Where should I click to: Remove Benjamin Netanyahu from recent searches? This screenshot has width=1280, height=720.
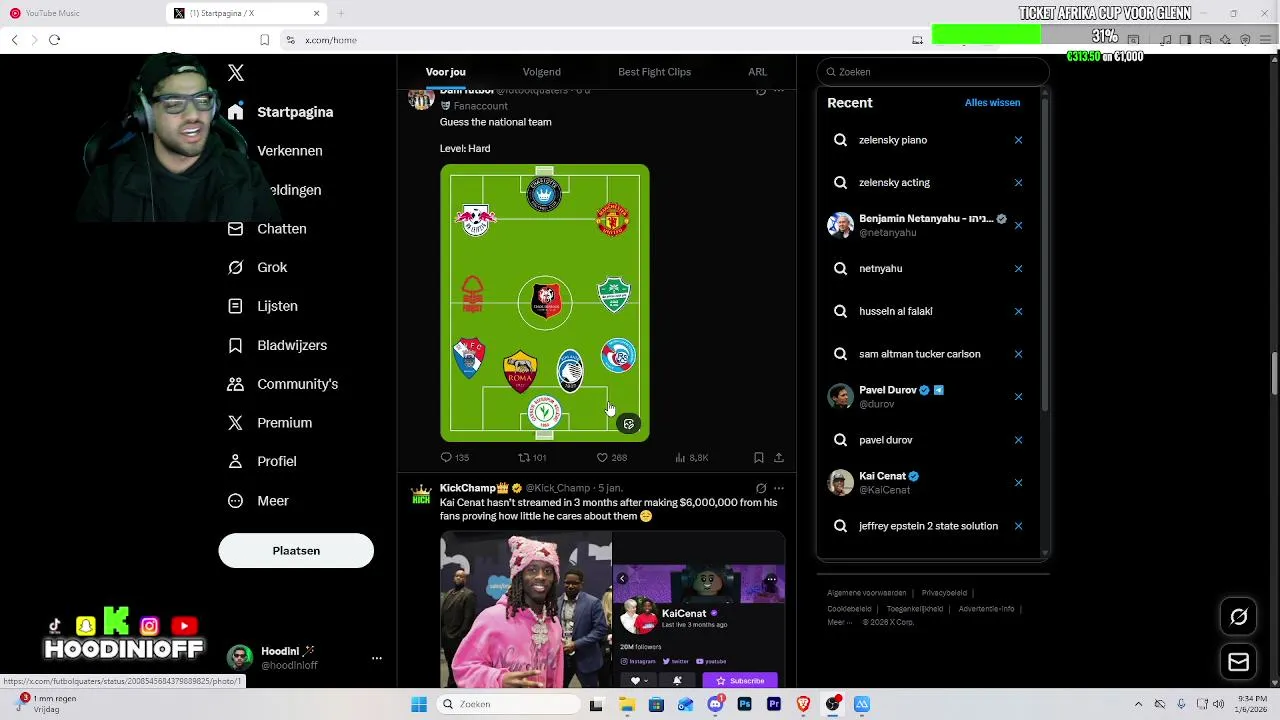[1018, 225]
